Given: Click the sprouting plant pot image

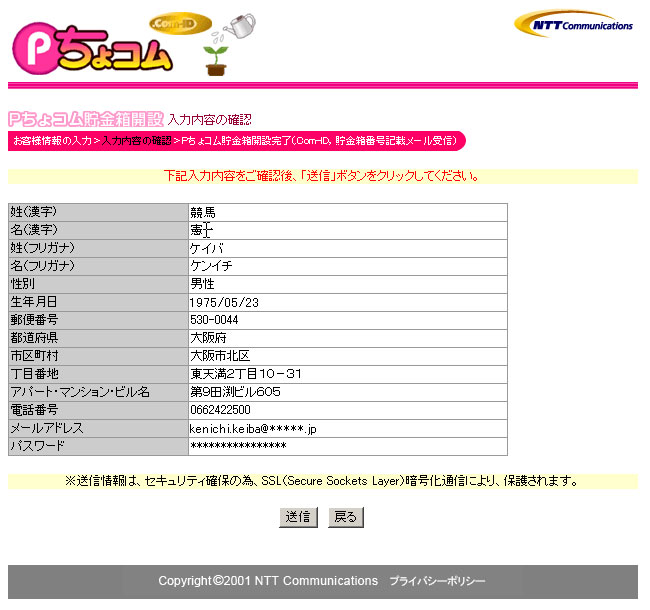Looking at the screenshot, I should [216, 61].
